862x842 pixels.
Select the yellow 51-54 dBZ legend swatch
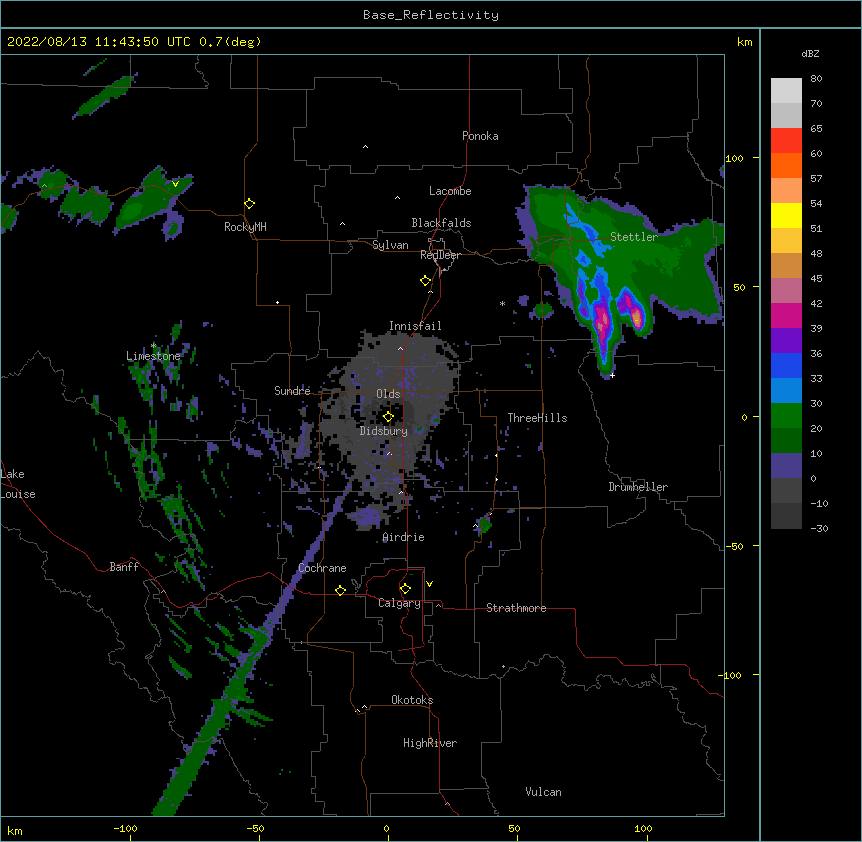point(786,215)
